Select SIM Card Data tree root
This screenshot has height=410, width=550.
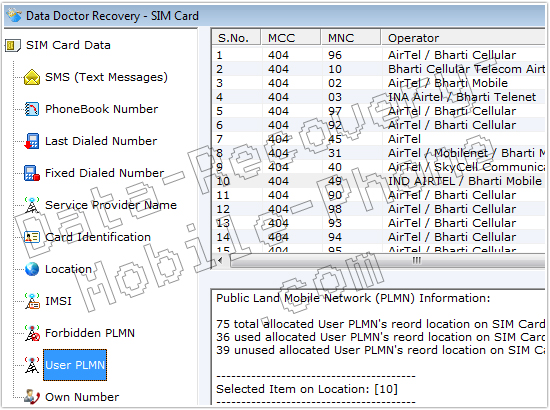pyautogui.click(x=68, y=45)
